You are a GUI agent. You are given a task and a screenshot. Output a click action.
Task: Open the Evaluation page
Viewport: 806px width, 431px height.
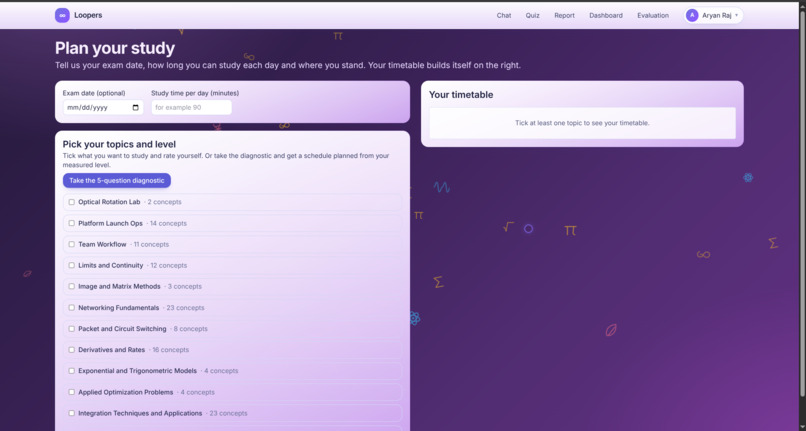coord(653,15)
